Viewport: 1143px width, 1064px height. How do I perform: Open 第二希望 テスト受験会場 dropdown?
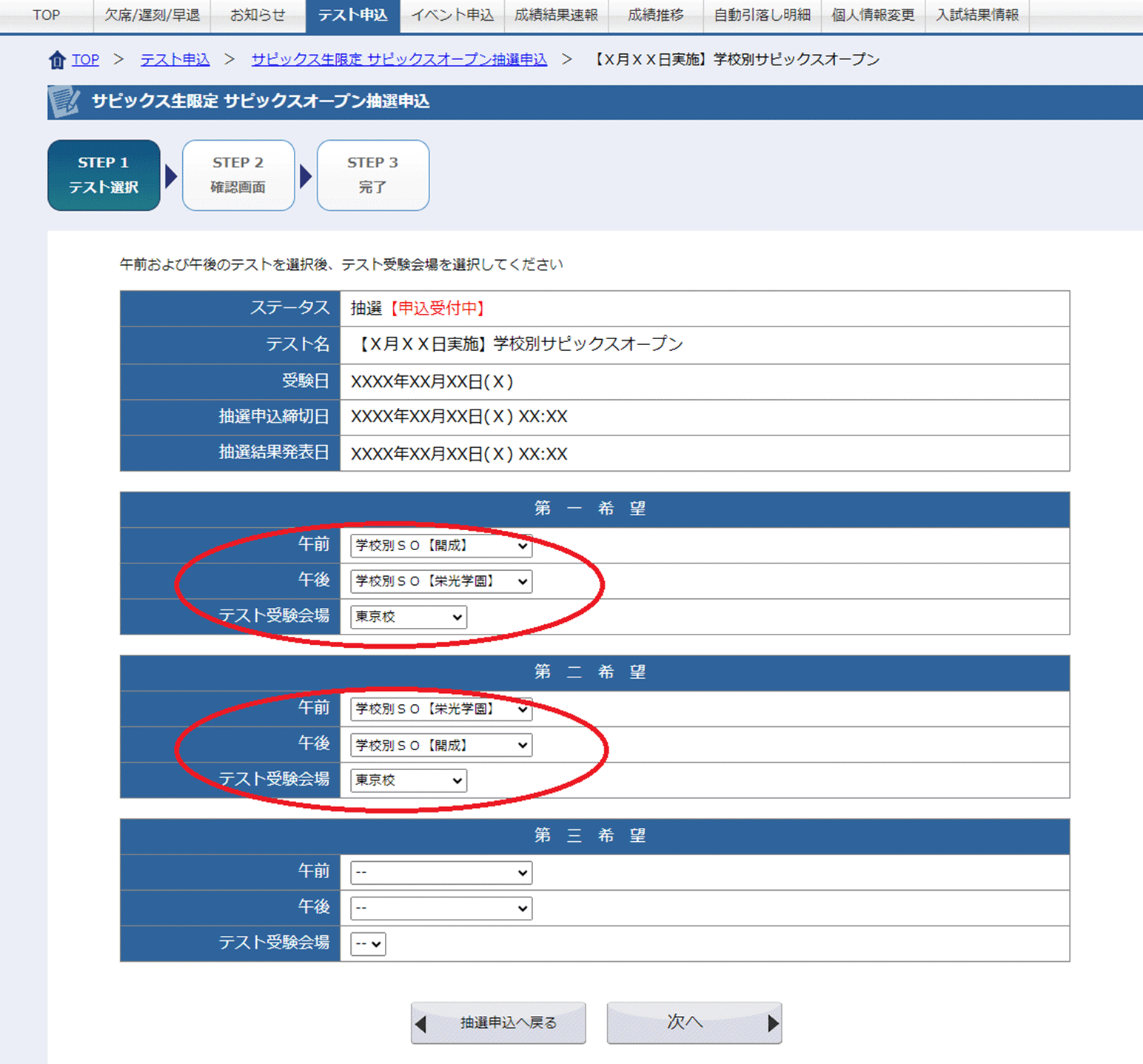pyautogui.click(x=409, y=780)
